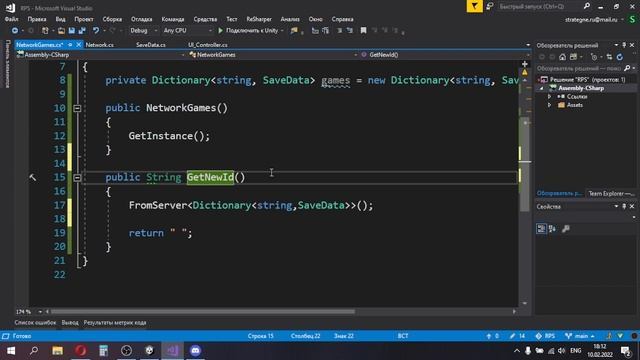Switch to the Network.cs tab
This screenshot has width=640, height=360.
(100, 45)
